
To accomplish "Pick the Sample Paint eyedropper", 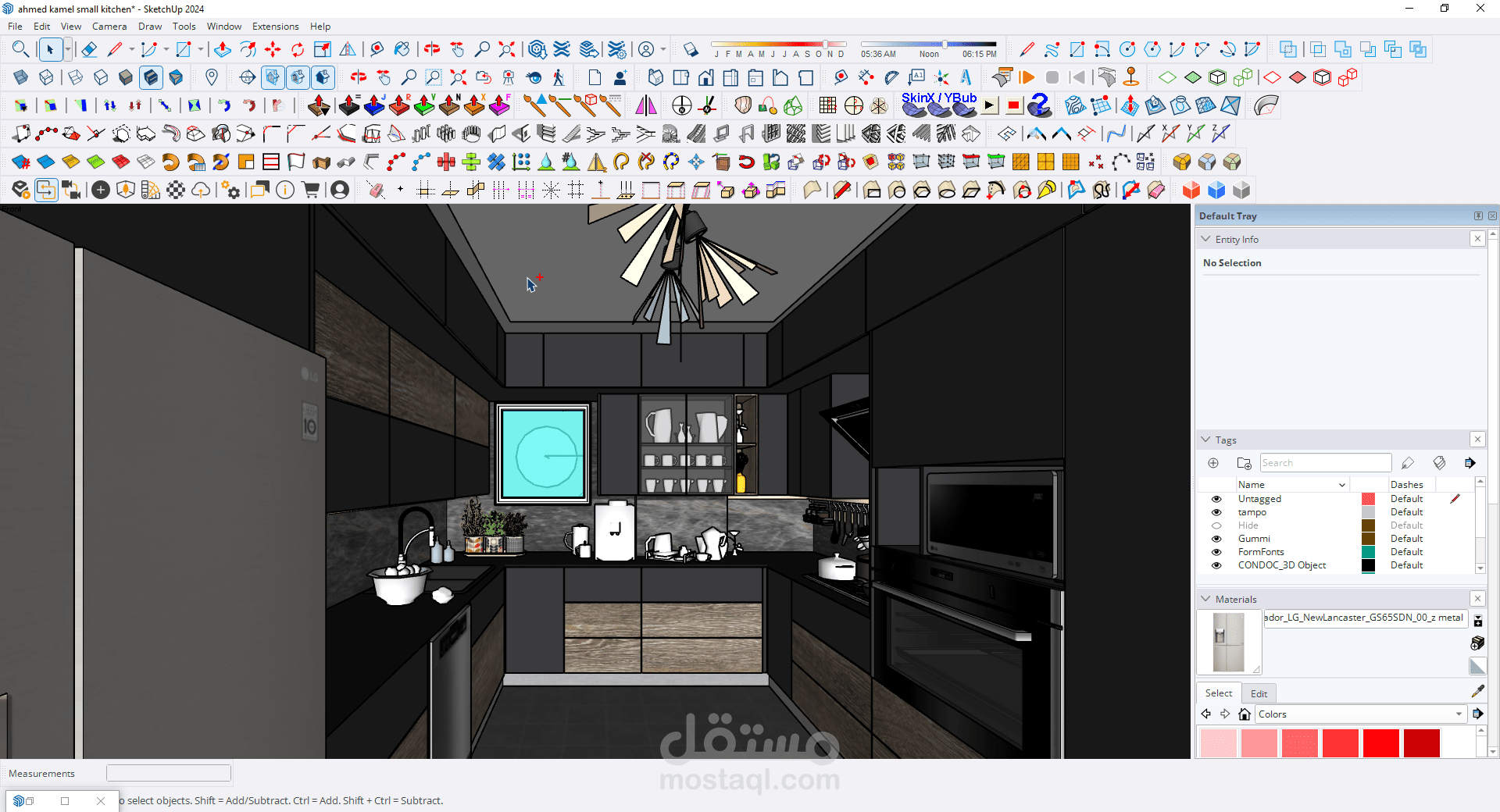I will coord(1477,692).
